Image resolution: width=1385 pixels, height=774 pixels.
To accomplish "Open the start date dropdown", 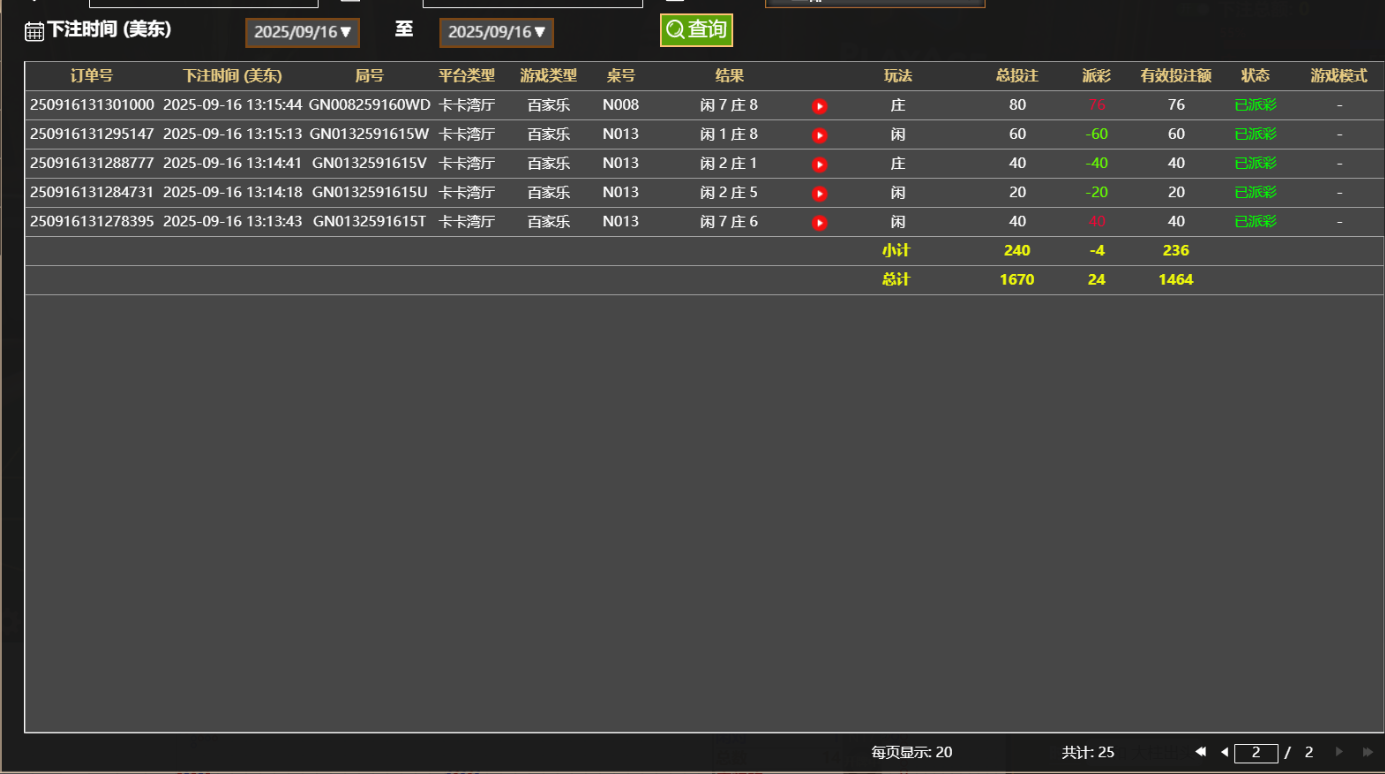I will click(x=302, y=32).
